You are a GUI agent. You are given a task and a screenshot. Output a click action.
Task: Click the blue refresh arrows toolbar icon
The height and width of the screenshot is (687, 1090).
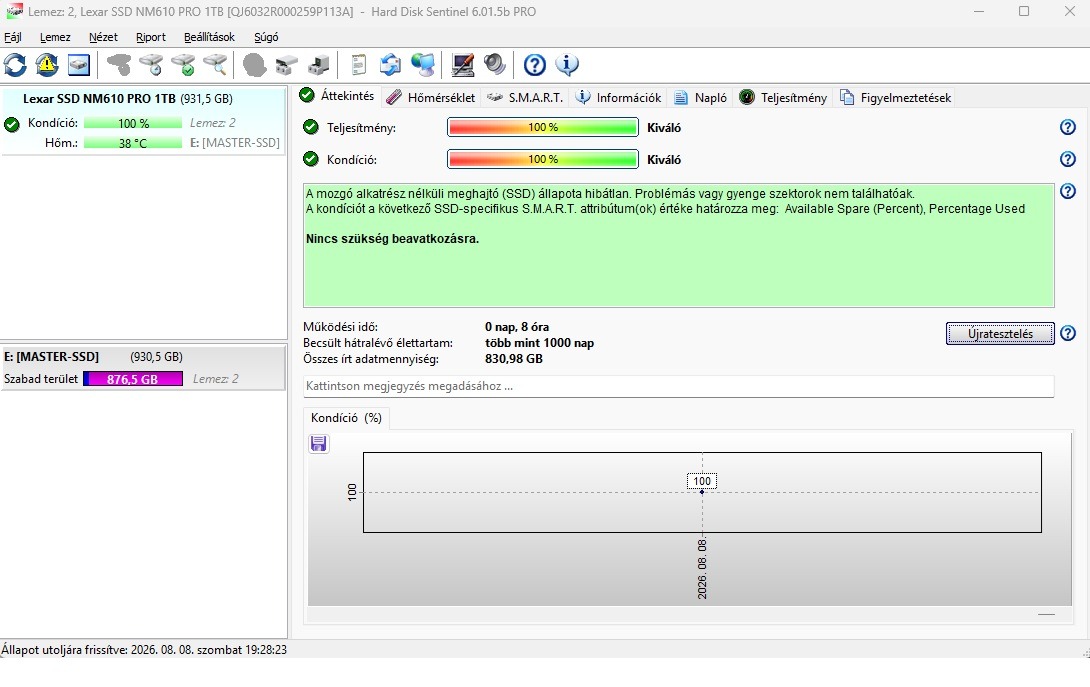pos(15,65)
